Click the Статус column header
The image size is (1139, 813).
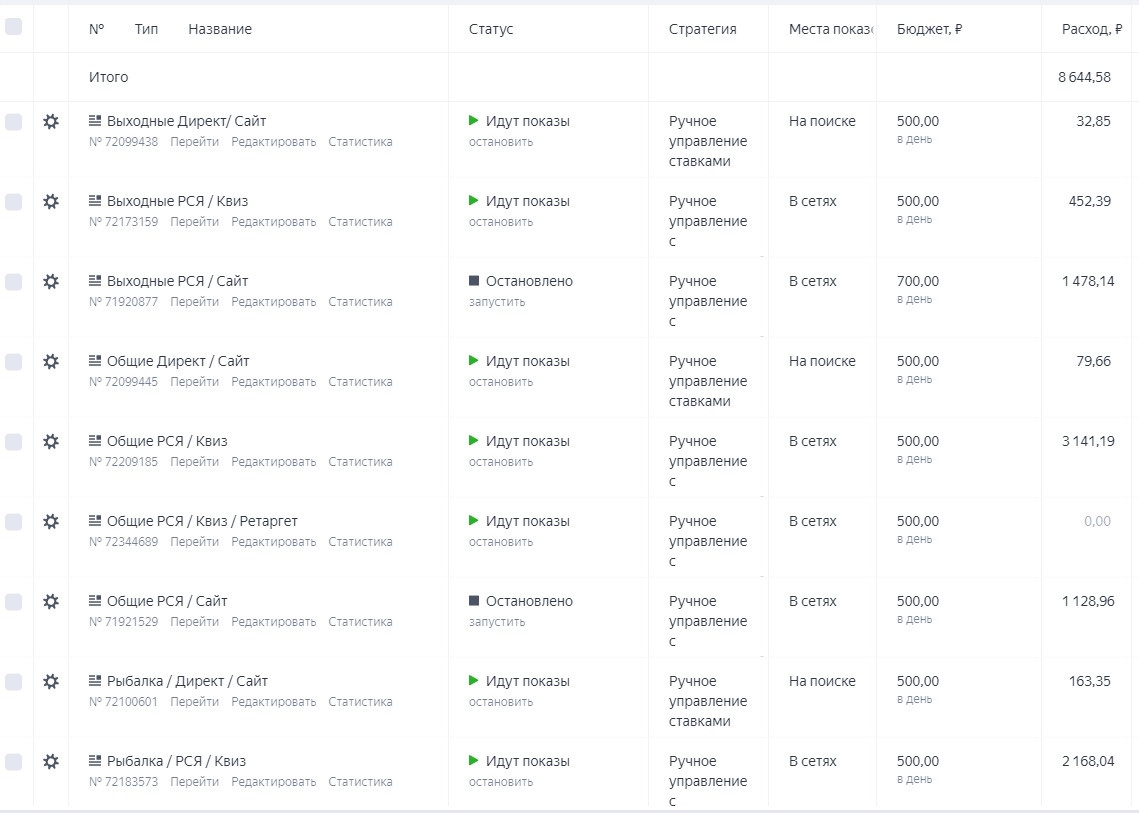coord(491,29)
